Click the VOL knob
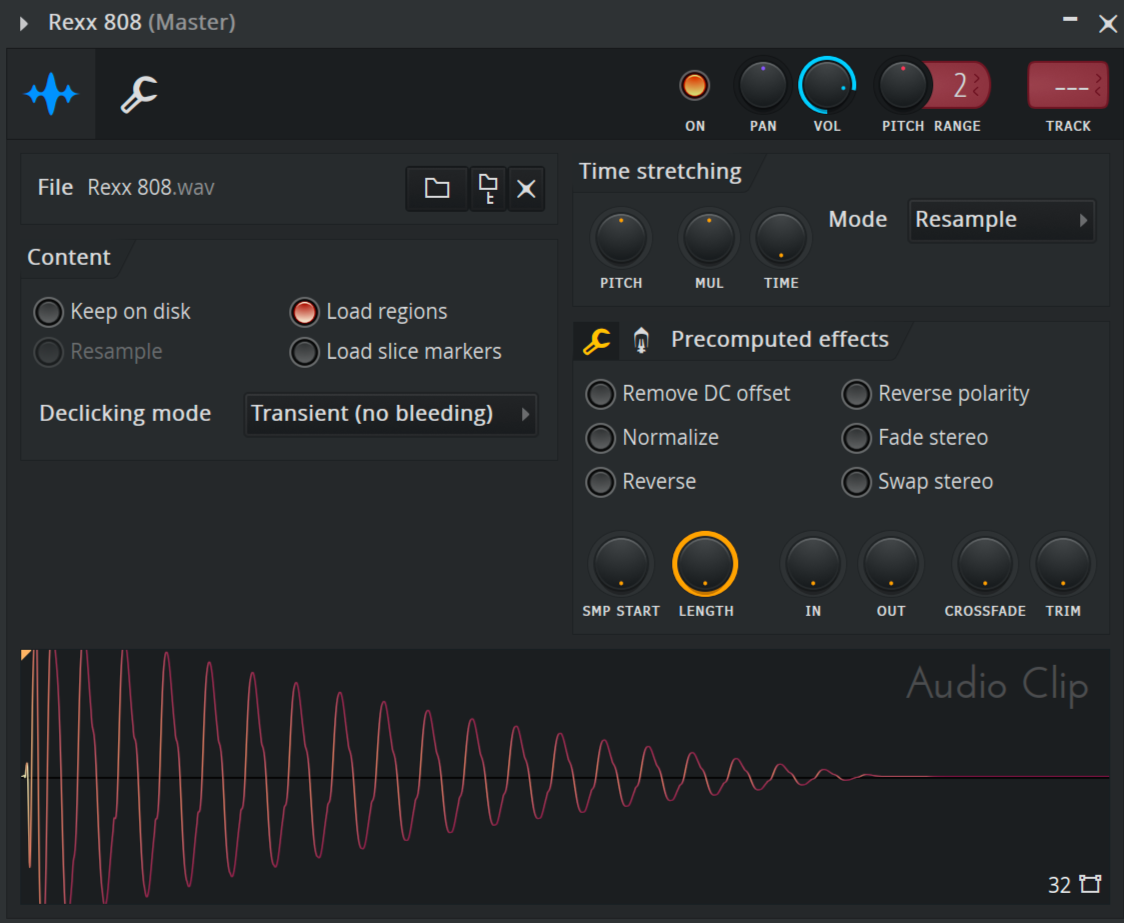This screenshot has width=1124, height=923. tap(826, 86)
